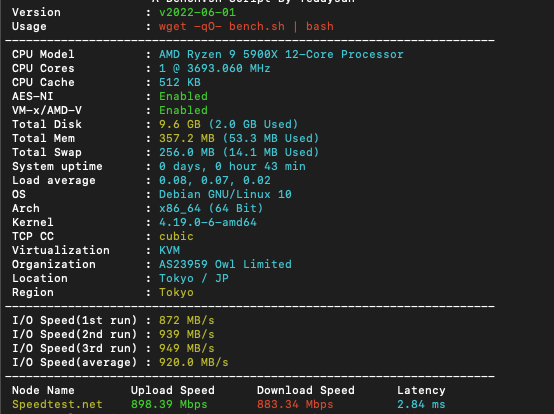Click the latency value 2.84 ms

421,404
